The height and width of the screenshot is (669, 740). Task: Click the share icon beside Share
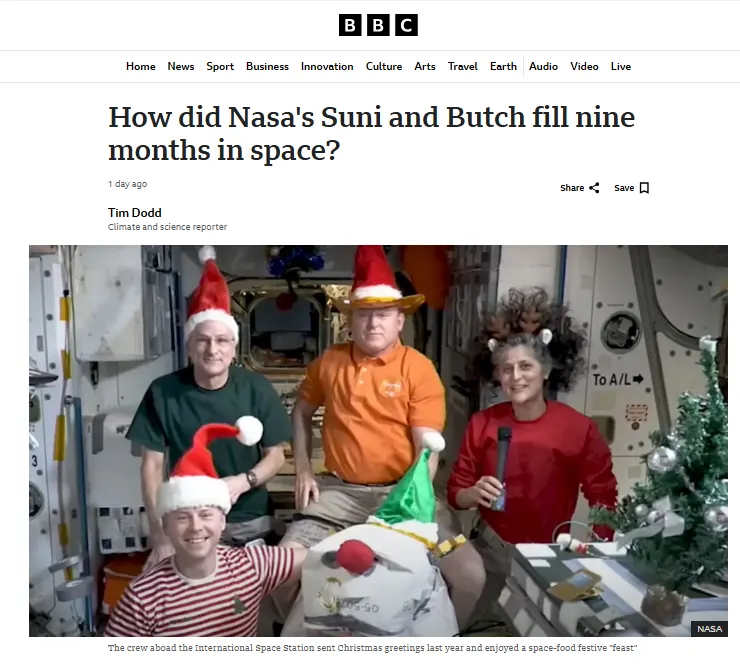tap(595, 188)
